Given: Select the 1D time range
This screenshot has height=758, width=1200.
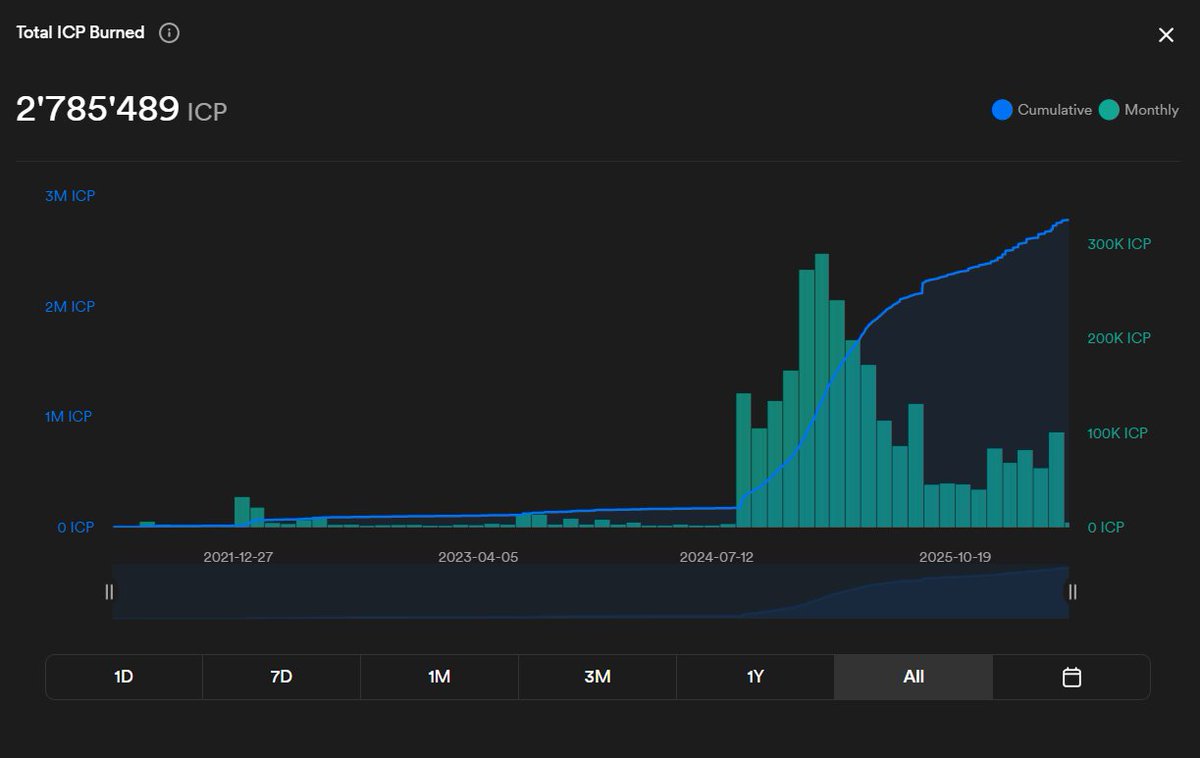Looking at the screenshot, I should click(124, 677).
